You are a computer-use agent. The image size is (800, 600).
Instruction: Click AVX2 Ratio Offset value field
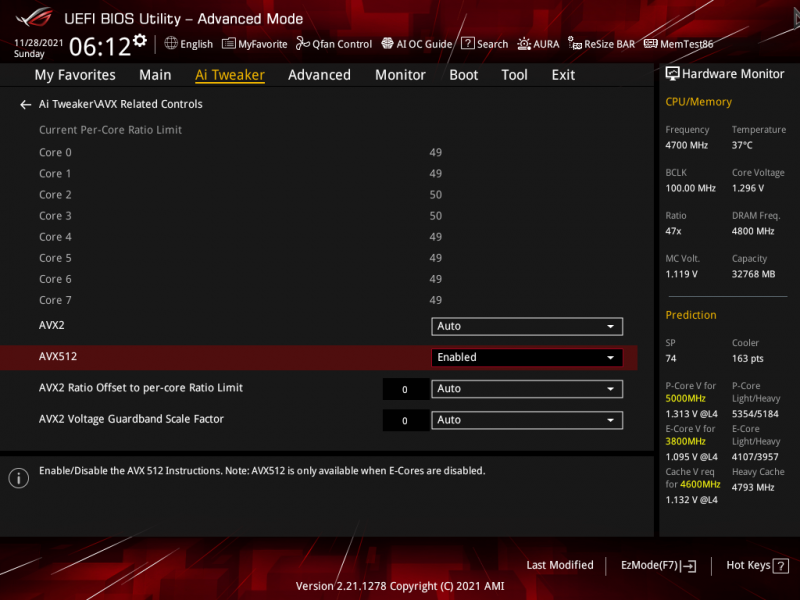tap(404, 389)
